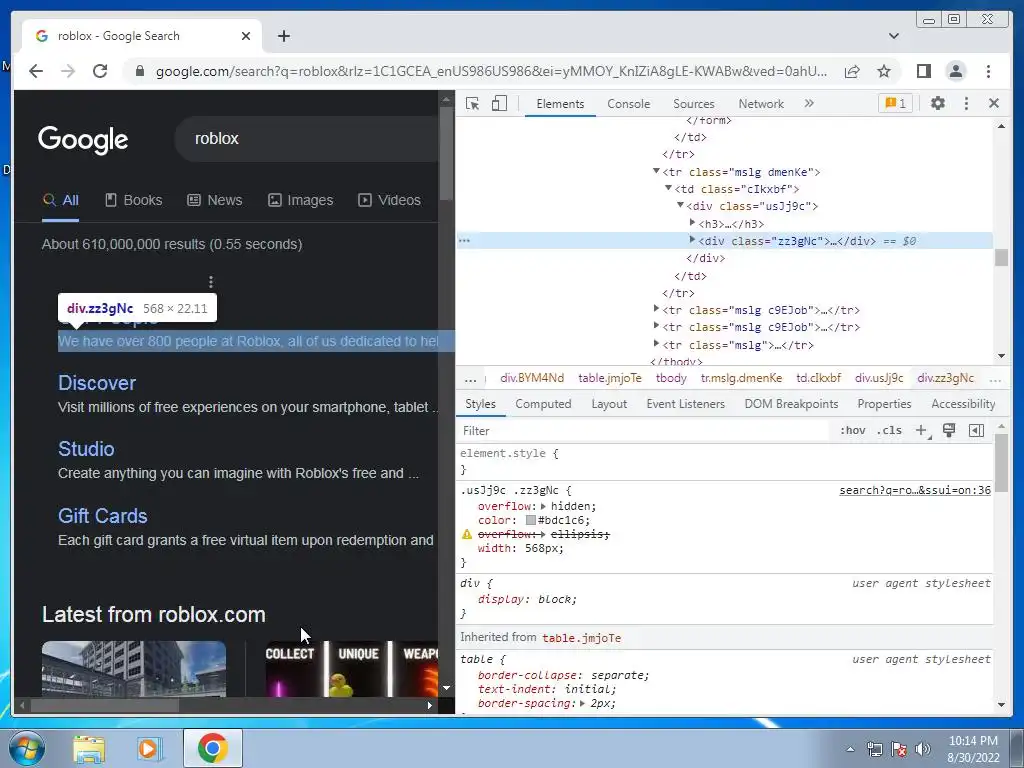Toggle computed styles sidebar icon
Screen dimensions: 1024x768
point(976,430)
